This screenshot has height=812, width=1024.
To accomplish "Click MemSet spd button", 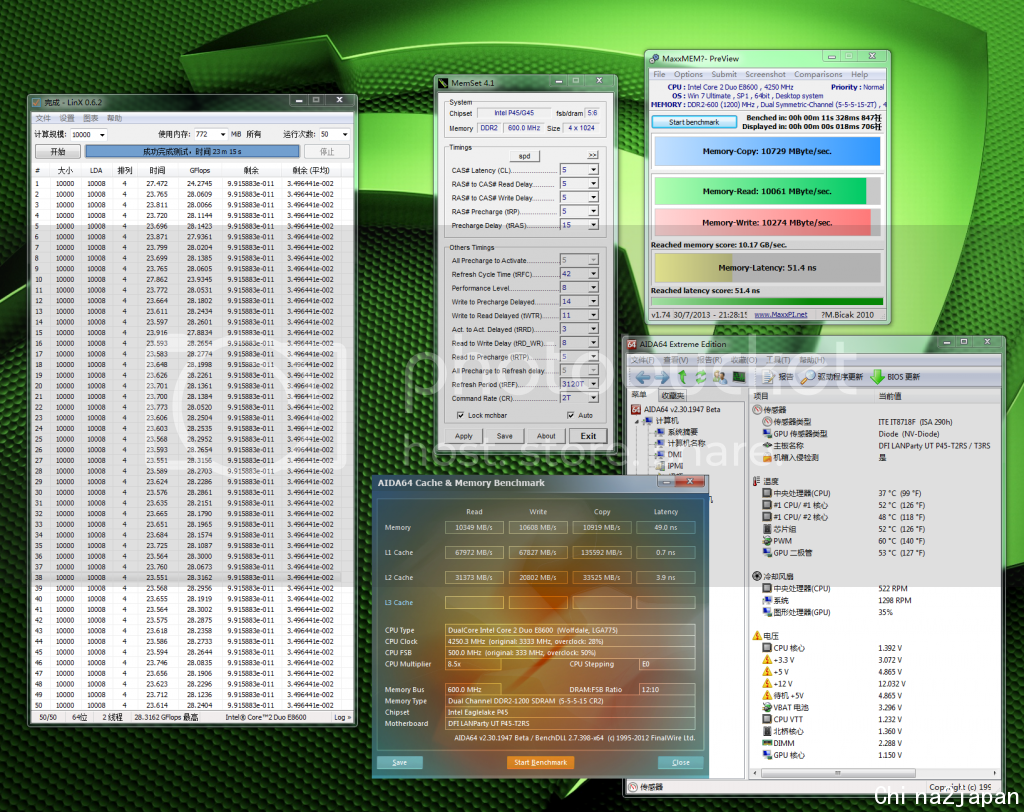I will click(x=524, y=156).
